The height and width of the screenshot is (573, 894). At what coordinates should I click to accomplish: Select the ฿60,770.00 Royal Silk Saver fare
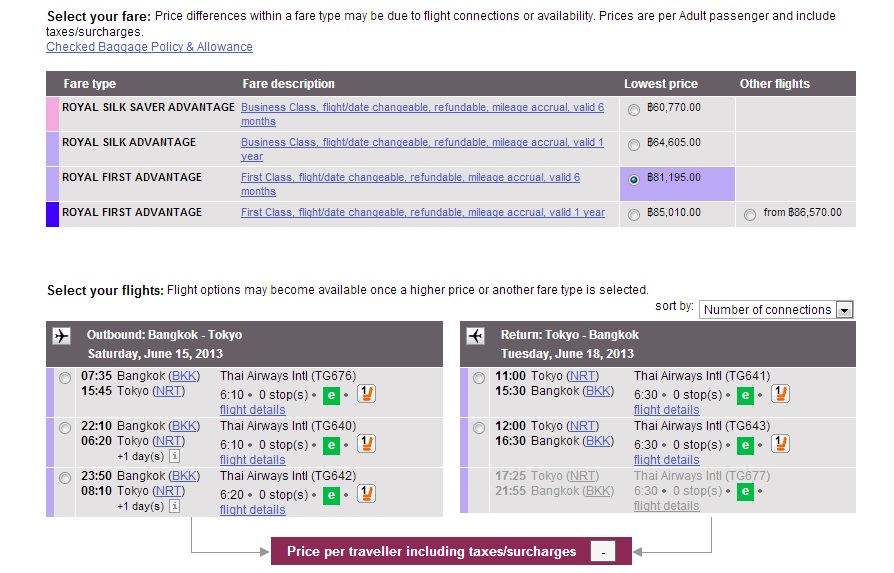click(634, 110)
